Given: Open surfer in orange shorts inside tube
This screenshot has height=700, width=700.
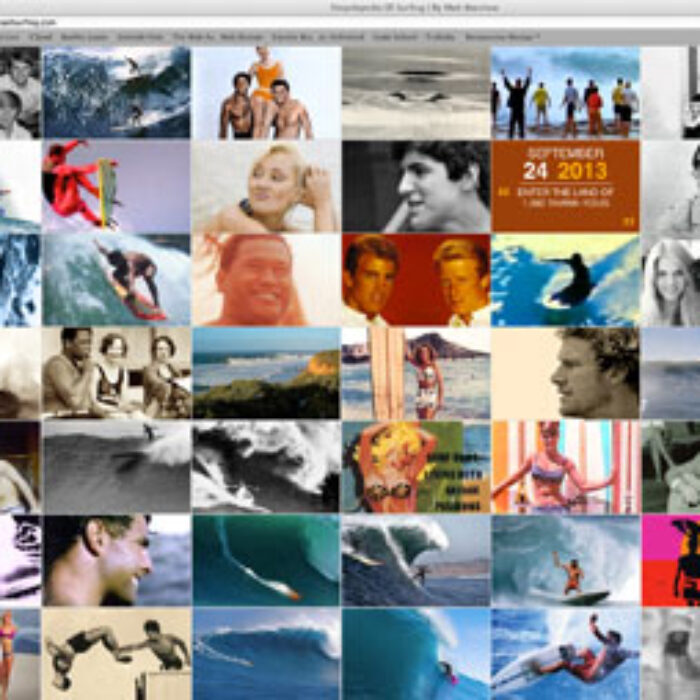Looking at the screenshot, I should pyautogui.click(x=566, y=561).
